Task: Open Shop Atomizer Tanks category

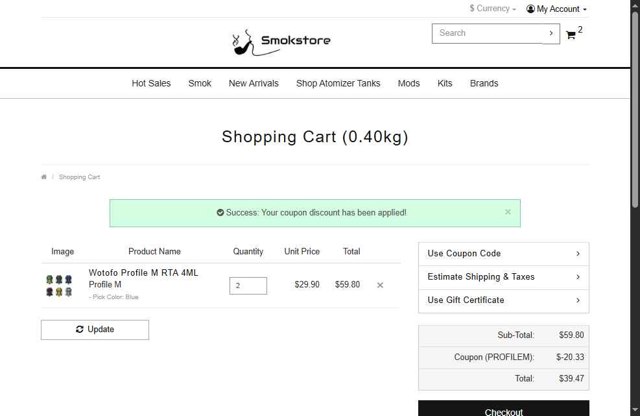Action: [x=338, y=83]
